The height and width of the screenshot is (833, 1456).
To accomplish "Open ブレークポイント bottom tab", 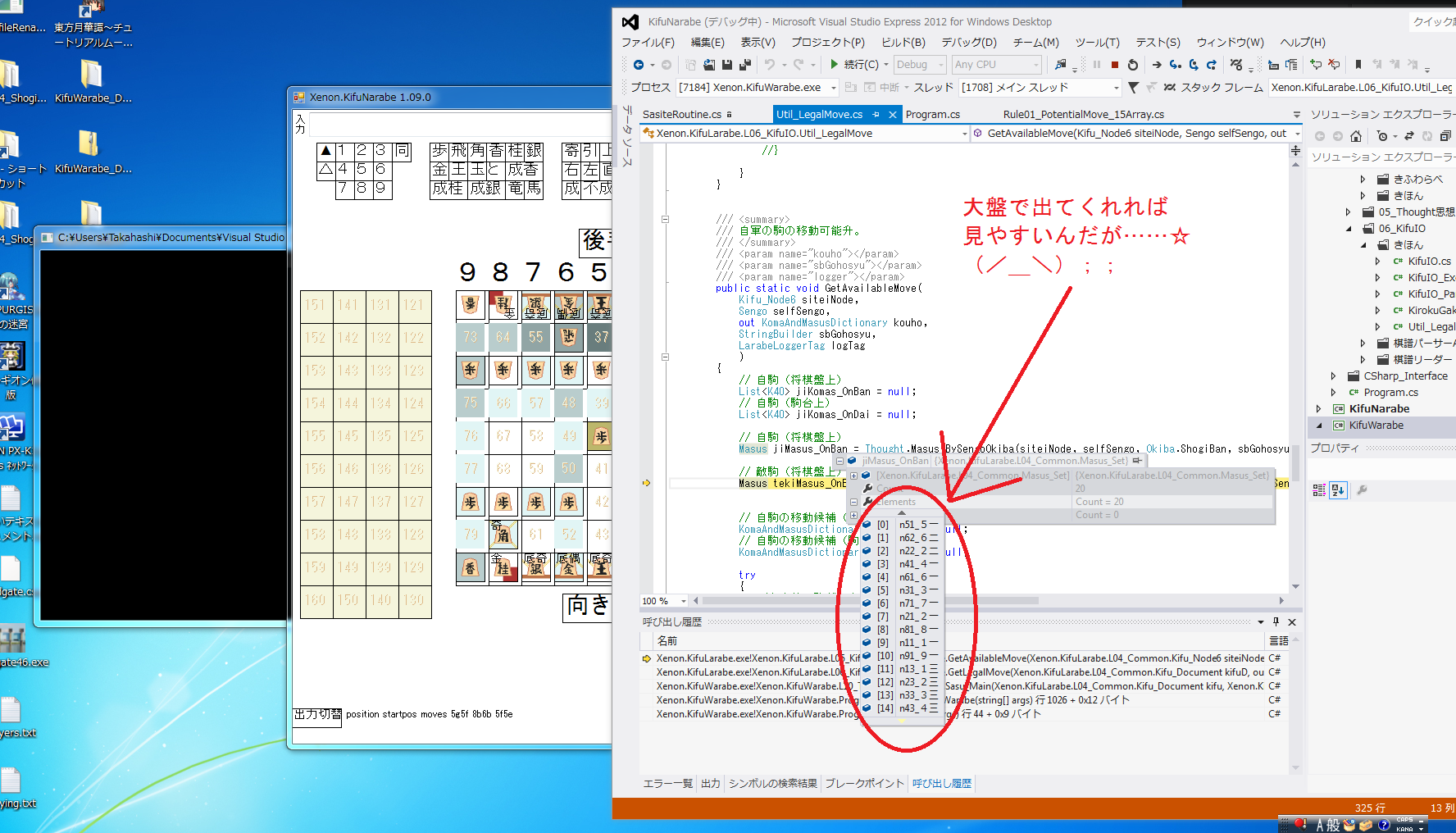I will coord(865,784).
